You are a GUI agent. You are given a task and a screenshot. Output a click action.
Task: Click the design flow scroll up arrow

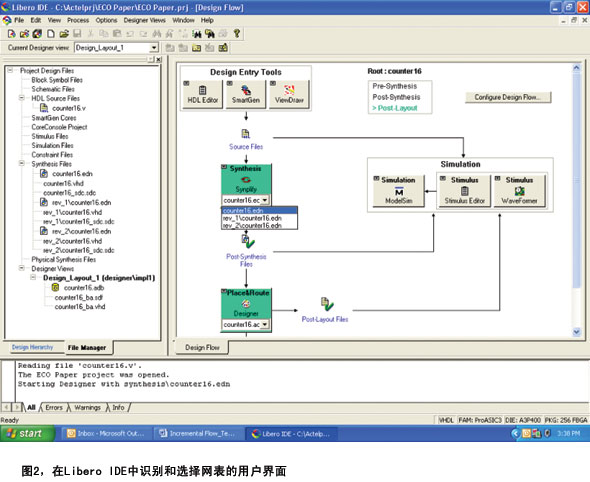click(x=576, y=68)
